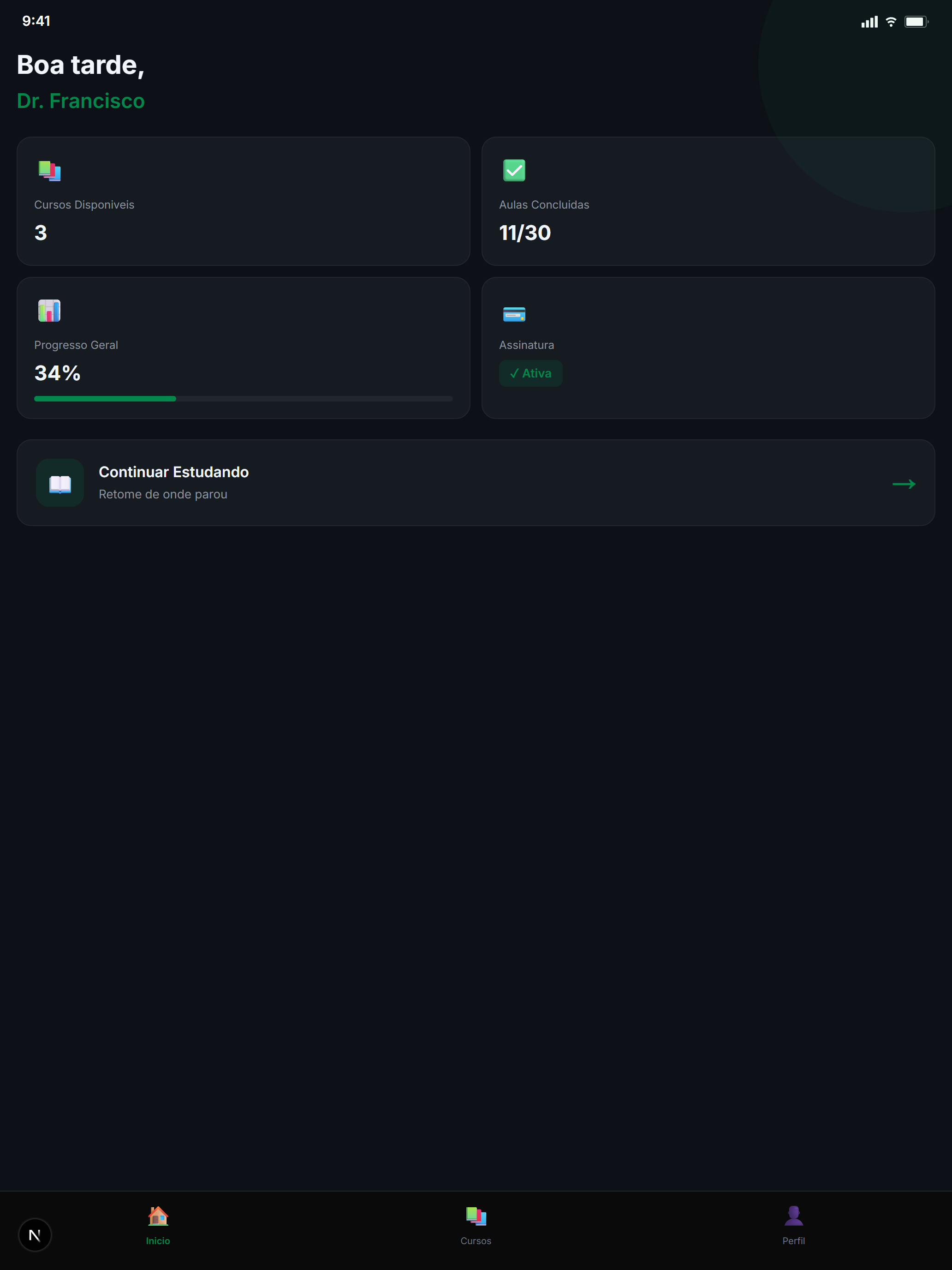952x1270 pixels.
Task: Switch to the Cursos tab
Action: 476,1226
